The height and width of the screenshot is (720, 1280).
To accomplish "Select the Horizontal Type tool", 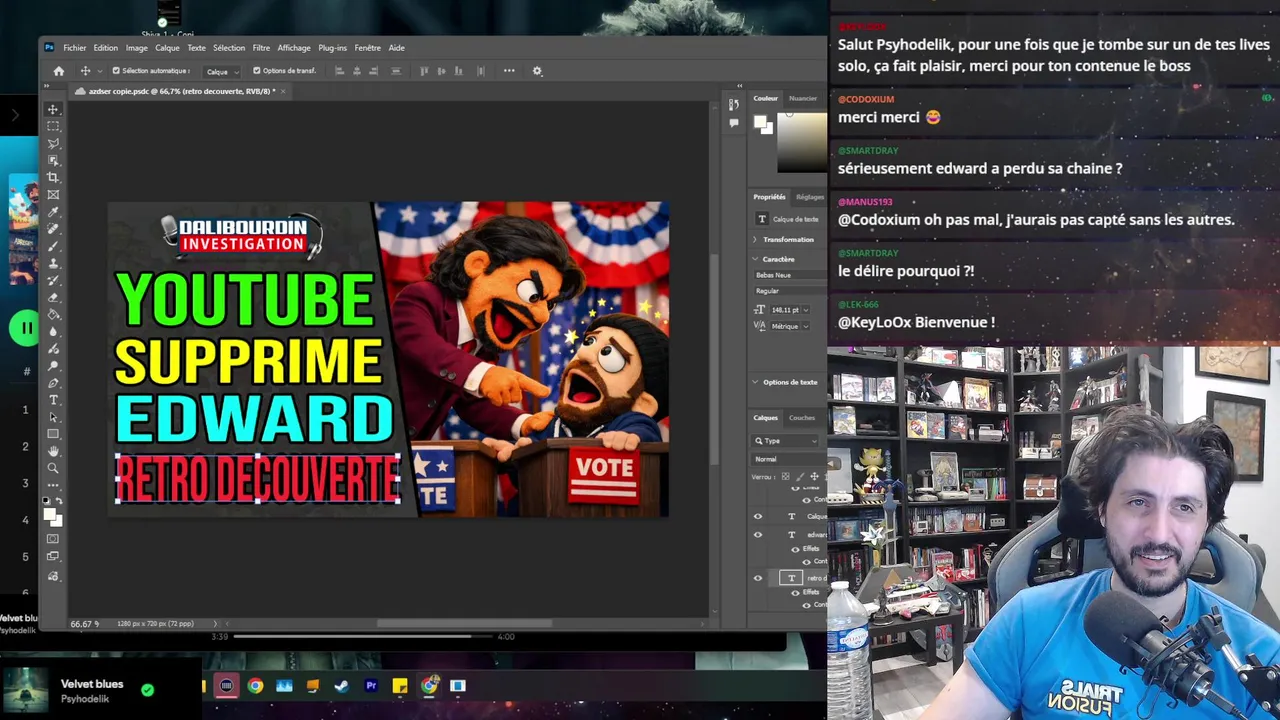I will click(53, 400).
